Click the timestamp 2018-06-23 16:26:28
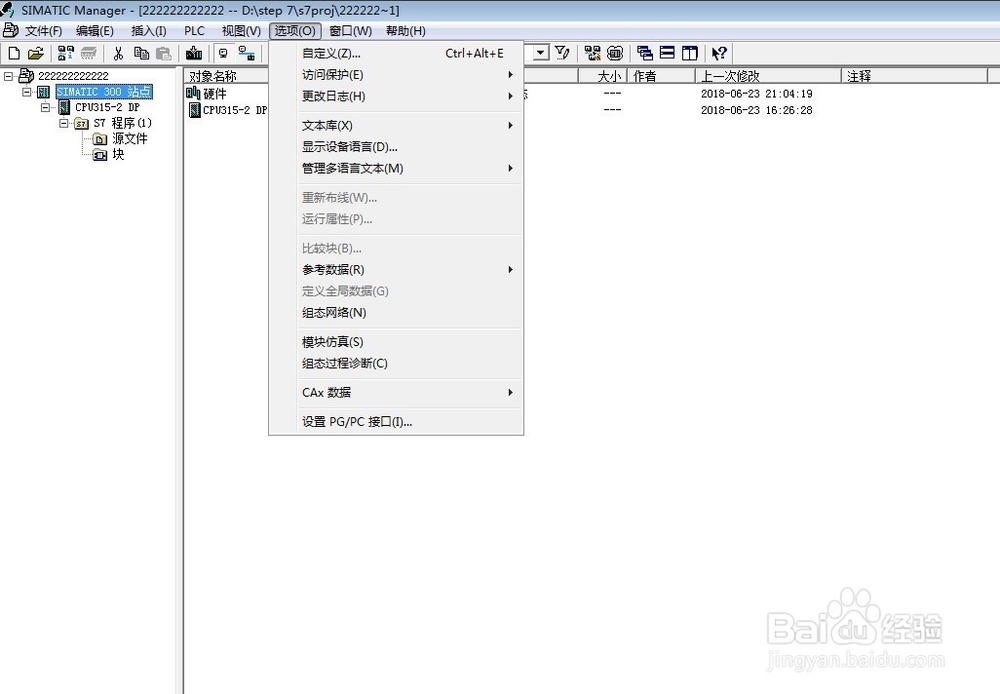This screenshot has height=694, width=1000. 756,110
